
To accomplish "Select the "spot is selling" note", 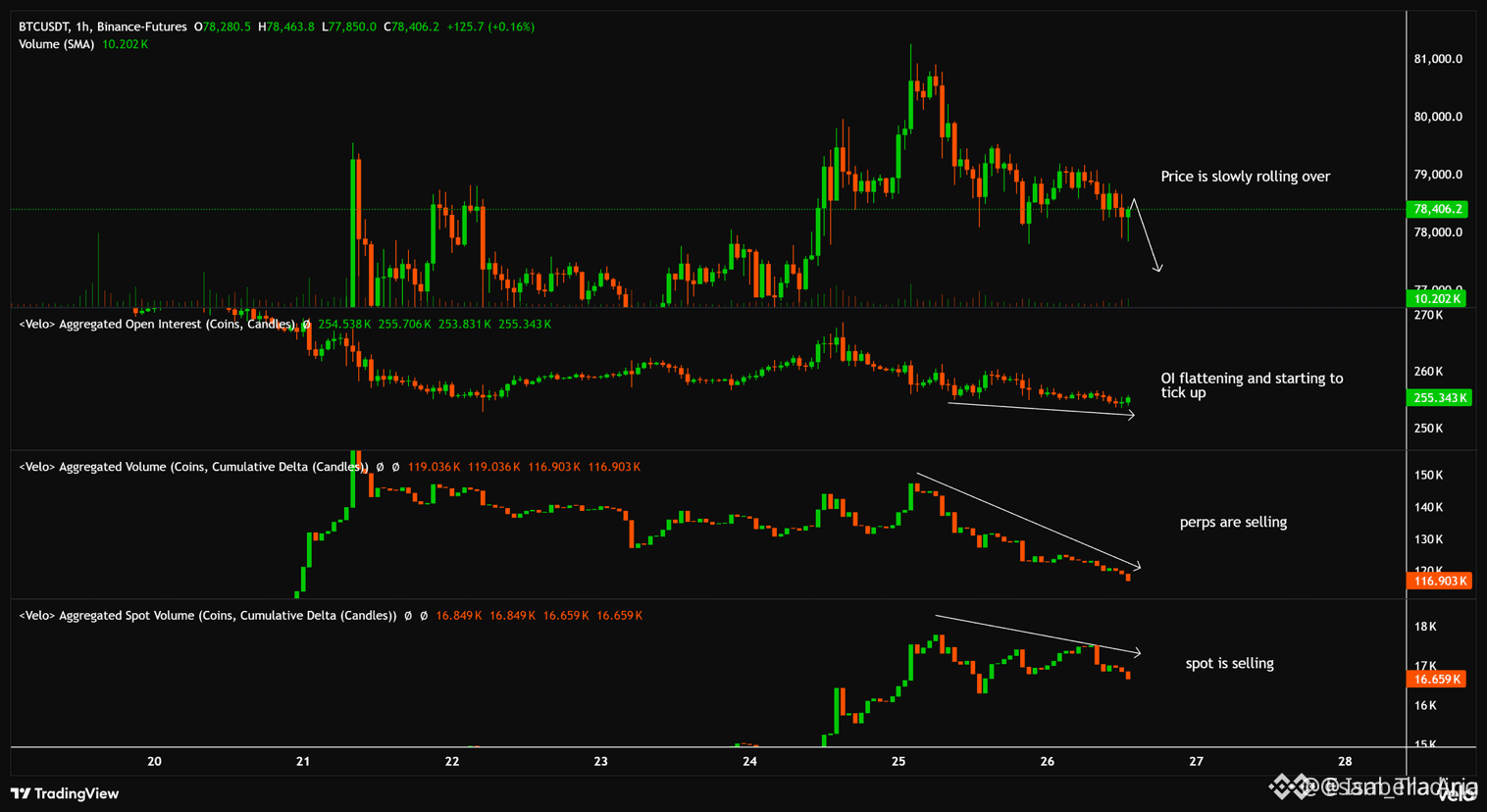I will point(1230,664).
